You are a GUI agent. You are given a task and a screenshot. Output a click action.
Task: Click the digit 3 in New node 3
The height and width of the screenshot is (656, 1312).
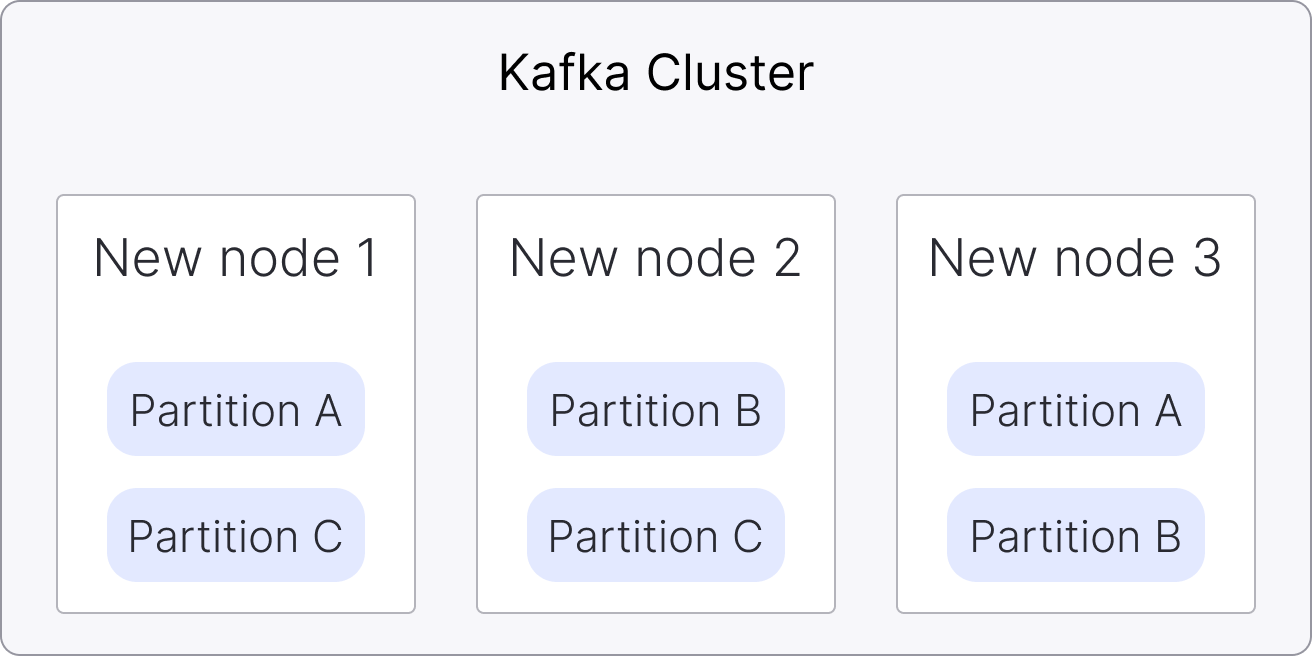tap(1206, 259)
